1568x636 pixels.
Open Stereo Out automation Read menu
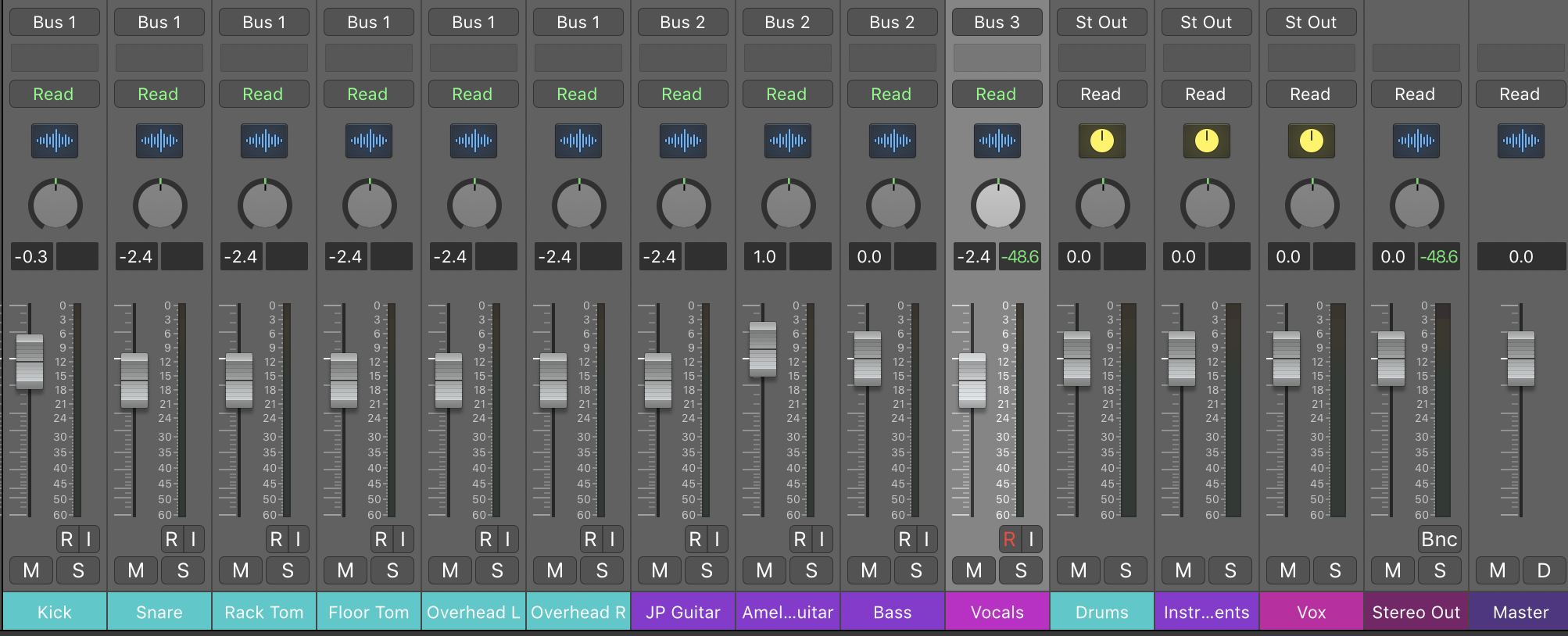pos(1416,94)
